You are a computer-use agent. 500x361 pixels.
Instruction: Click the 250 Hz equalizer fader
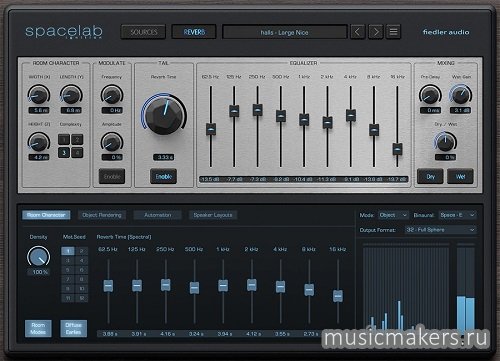tap(257, 110)
